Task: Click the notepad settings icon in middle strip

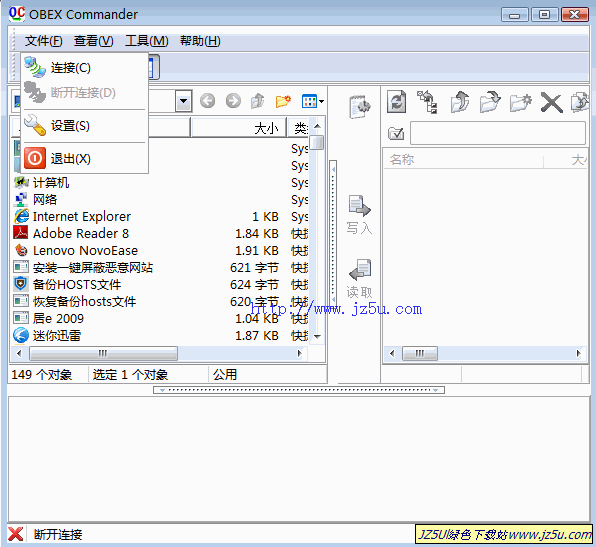Action: point(359,106)
